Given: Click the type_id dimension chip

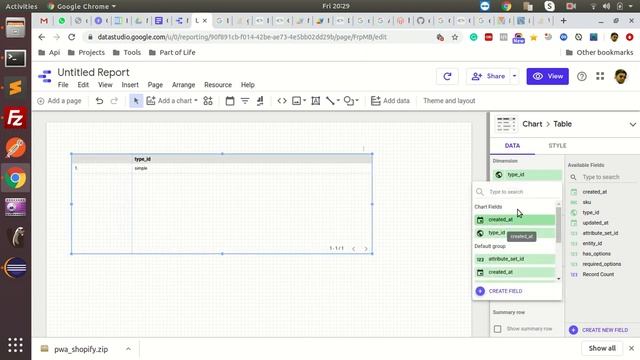Looking at the screenshot, I should click(x=527, y=175).
